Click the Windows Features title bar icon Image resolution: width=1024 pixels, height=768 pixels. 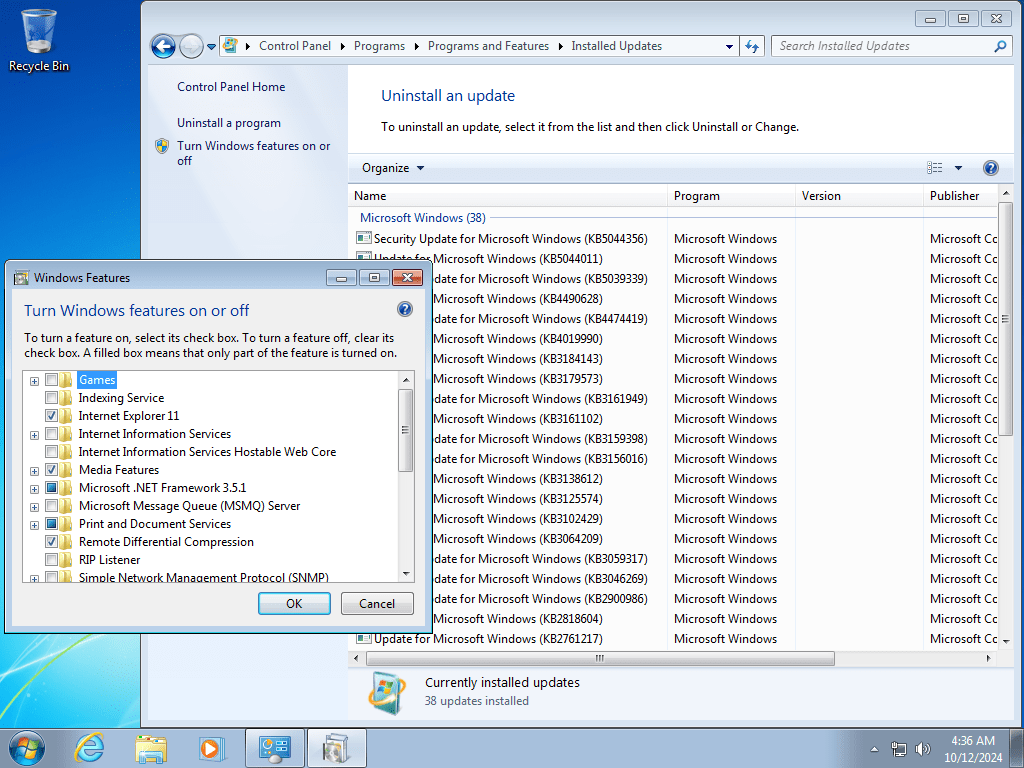tap(22, 278)
